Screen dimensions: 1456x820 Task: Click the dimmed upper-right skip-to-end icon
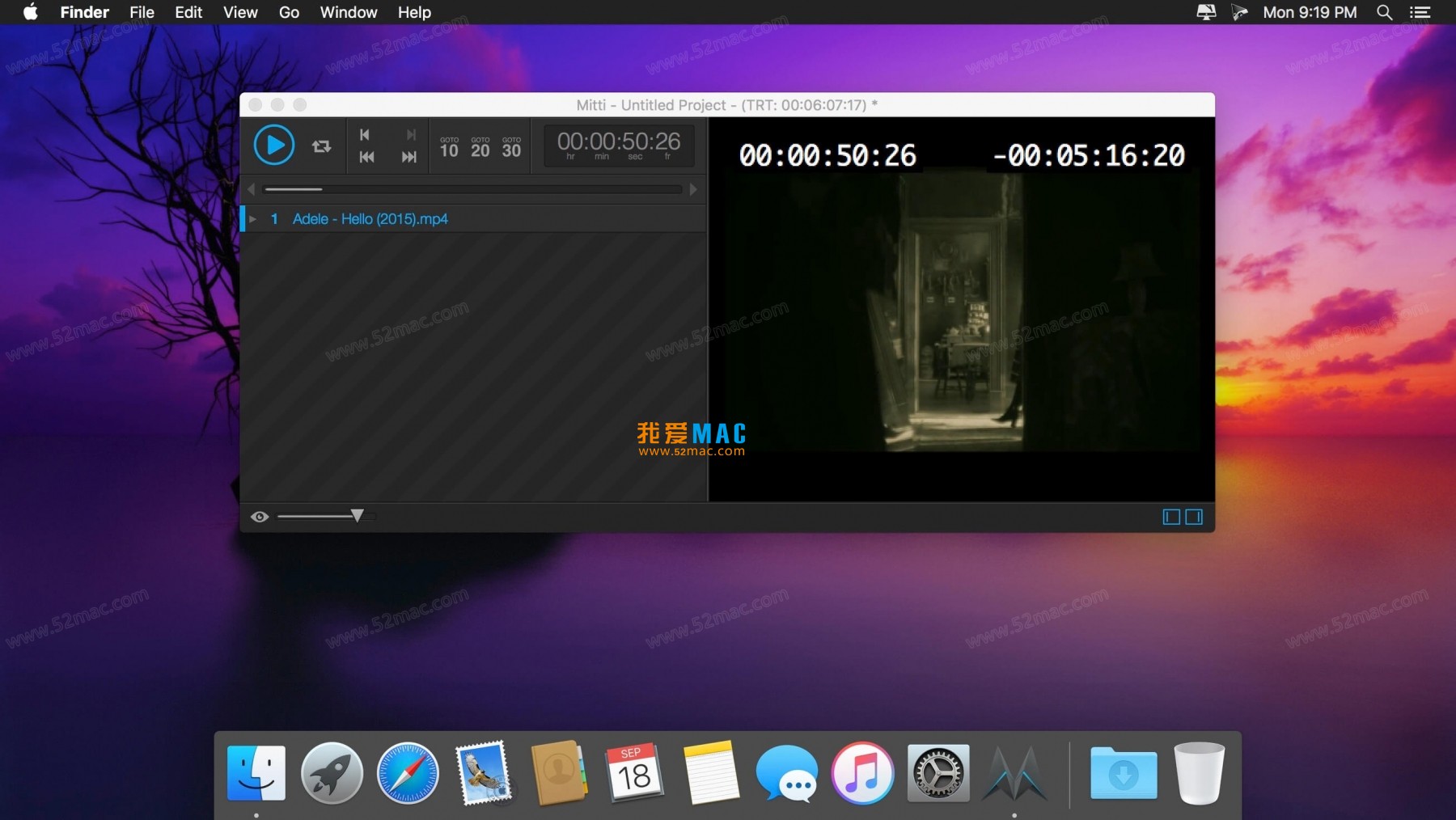[x=411, y=134]
